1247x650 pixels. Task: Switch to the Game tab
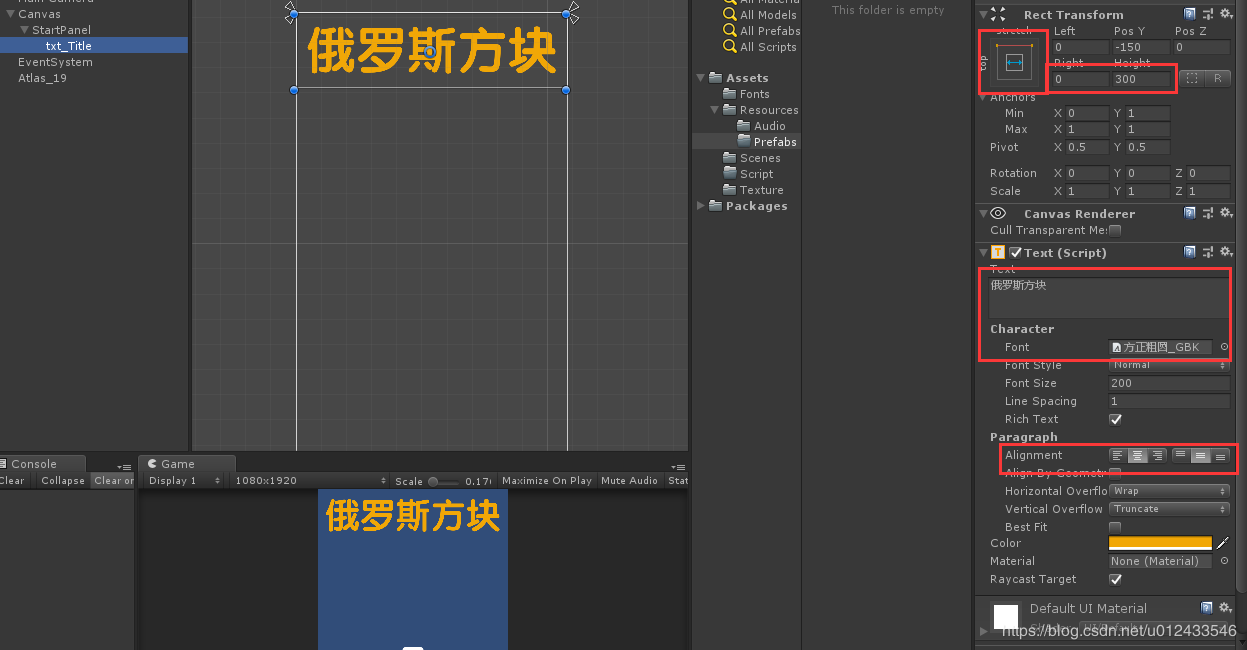(186, 464)
